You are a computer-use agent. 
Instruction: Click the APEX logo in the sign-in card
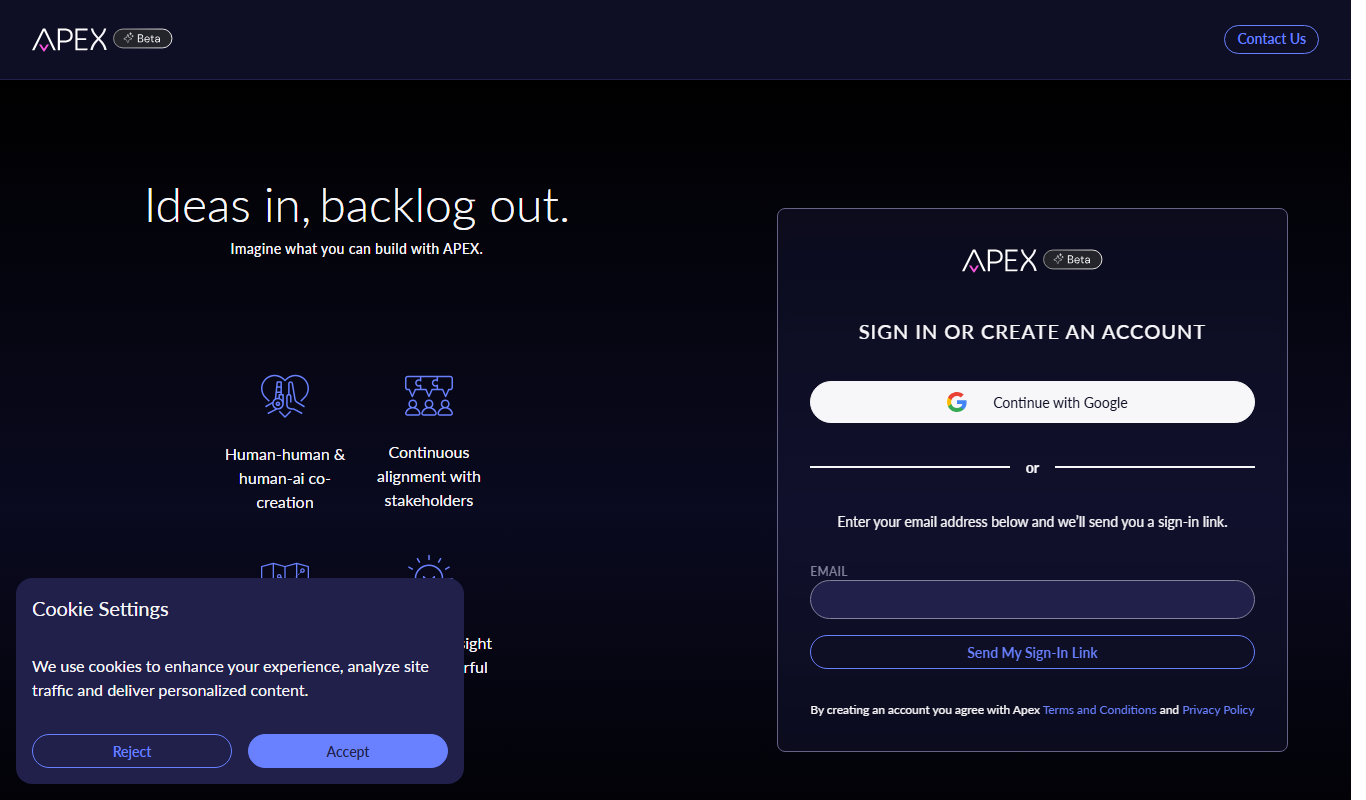click(1000, 260)
